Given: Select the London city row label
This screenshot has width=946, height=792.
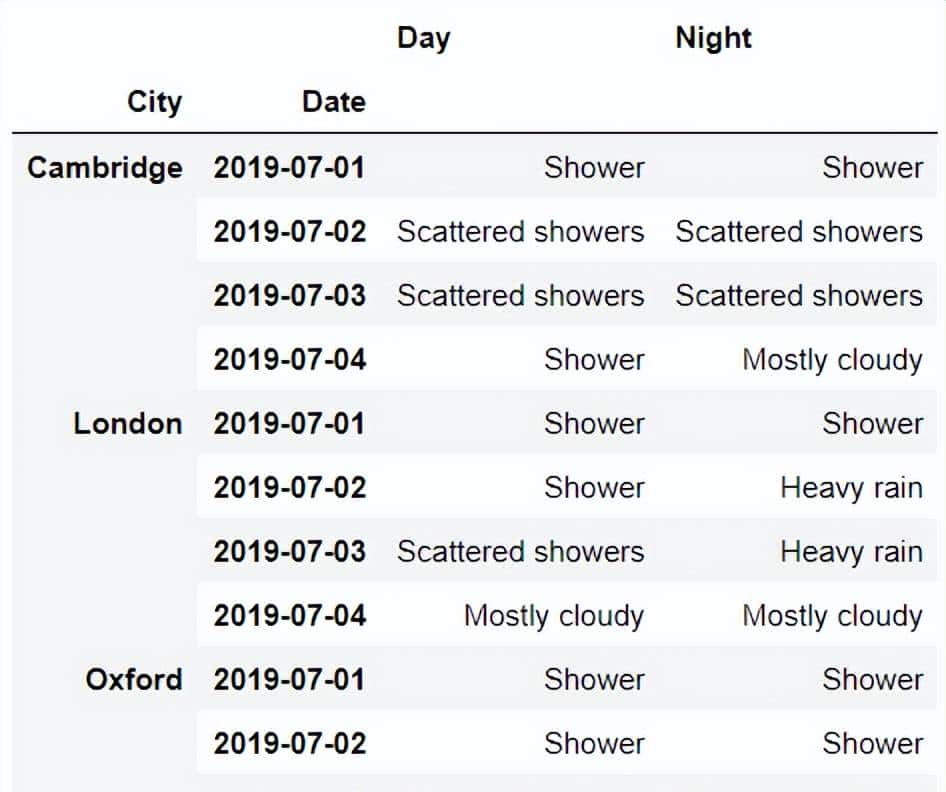Looking at the screenshot, I should point(127,423).
